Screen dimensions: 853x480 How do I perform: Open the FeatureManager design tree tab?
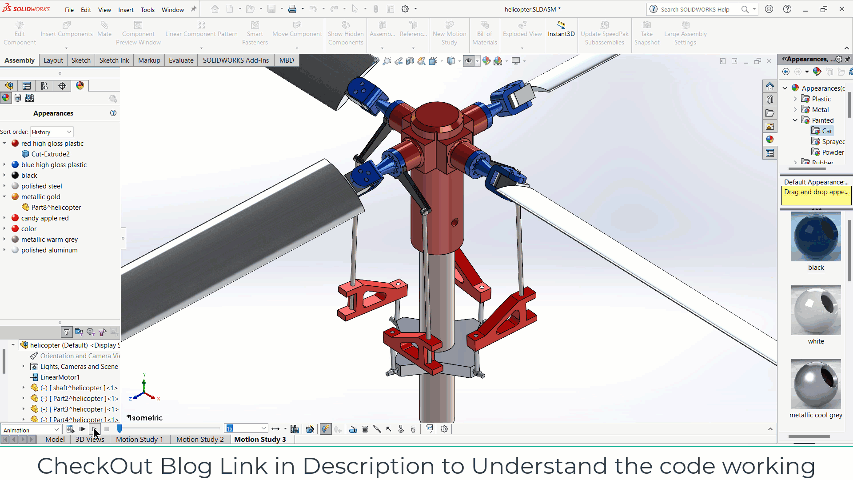click(9, 86)
